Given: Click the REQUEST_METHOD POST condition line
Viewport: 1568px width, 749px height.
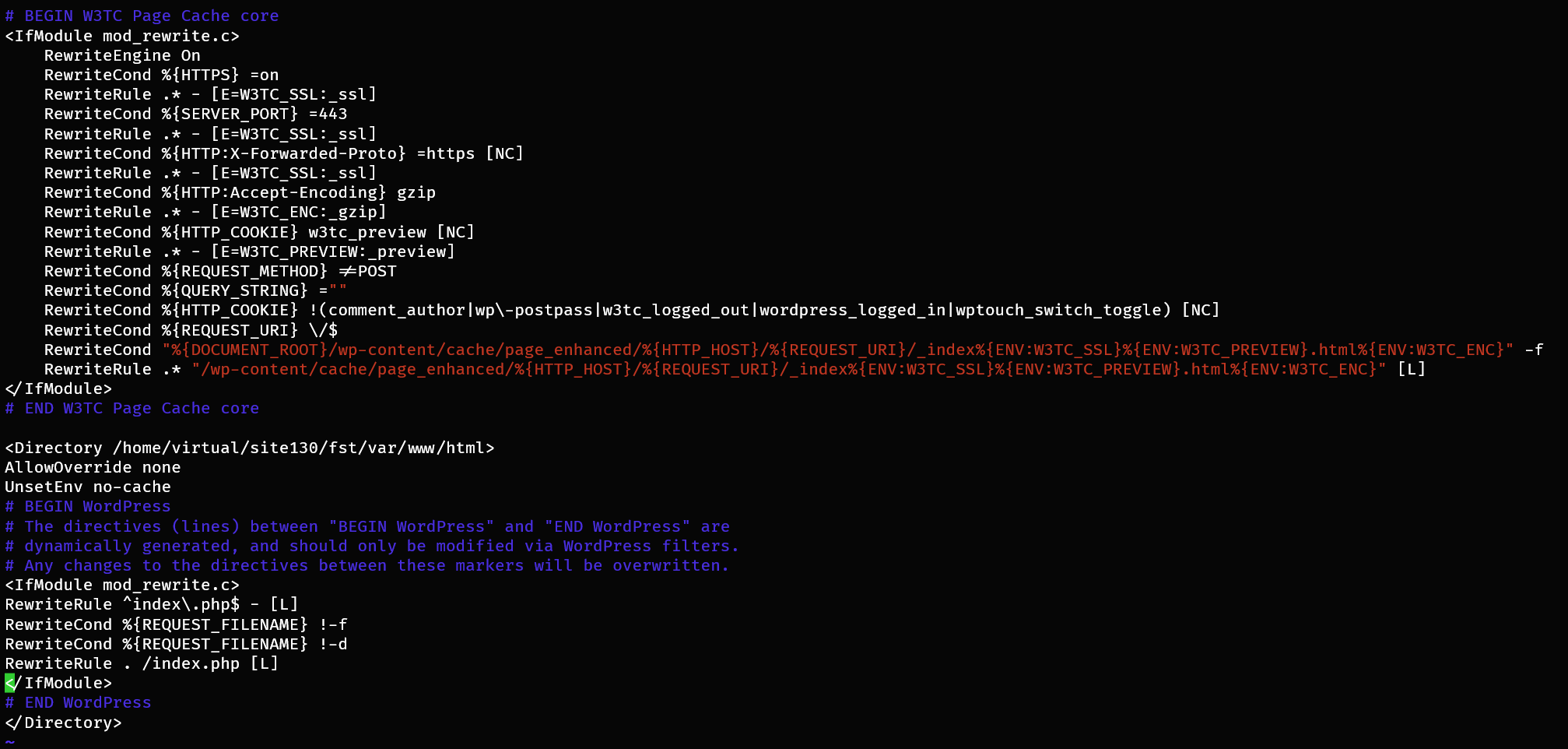Looking at the screenshot, I should [x=220, y=271].
